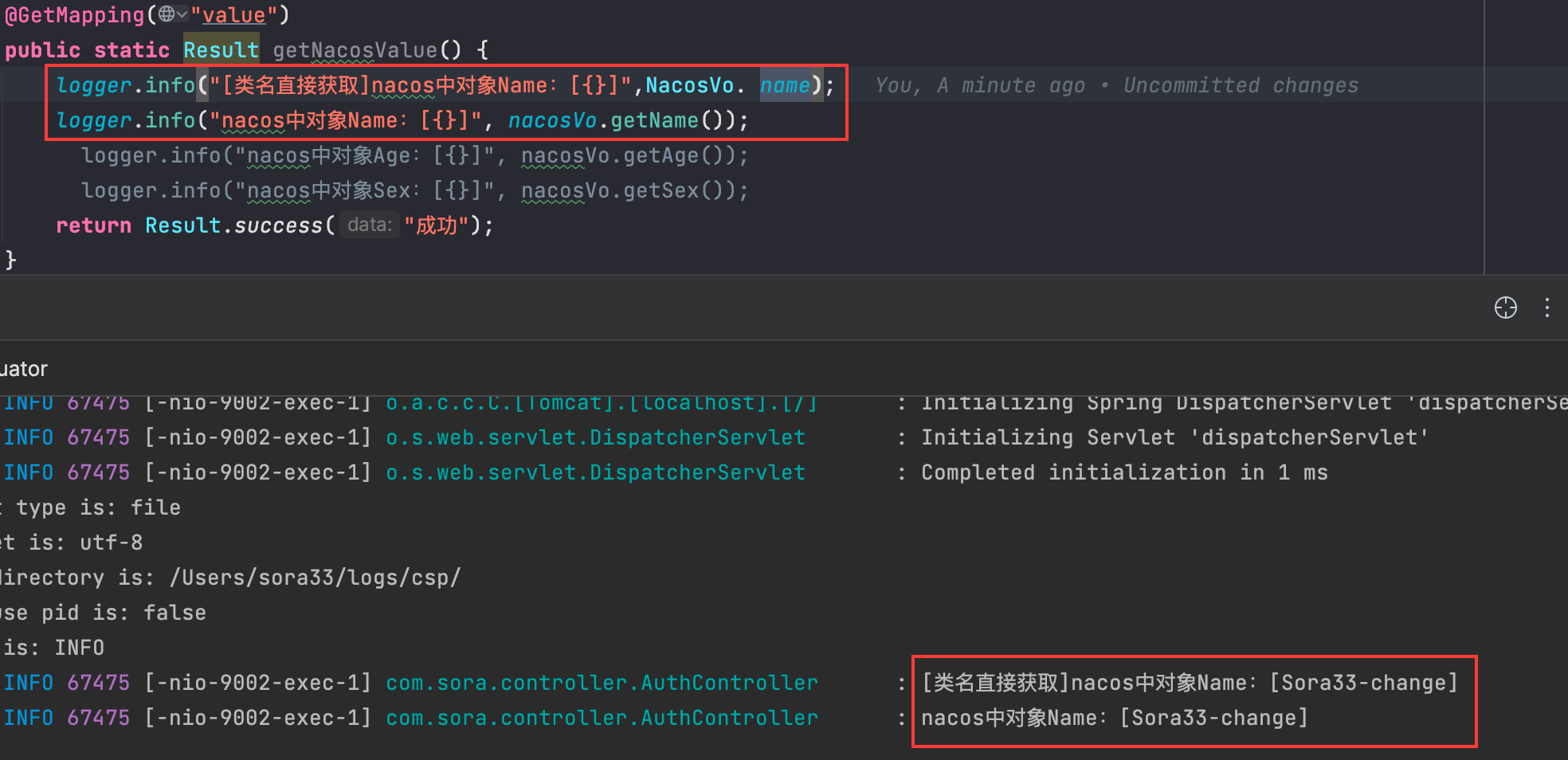Expand the chevron dropdown beside the globe icon
Viewport: 1568px width, 760px height.
click(182, 14)
